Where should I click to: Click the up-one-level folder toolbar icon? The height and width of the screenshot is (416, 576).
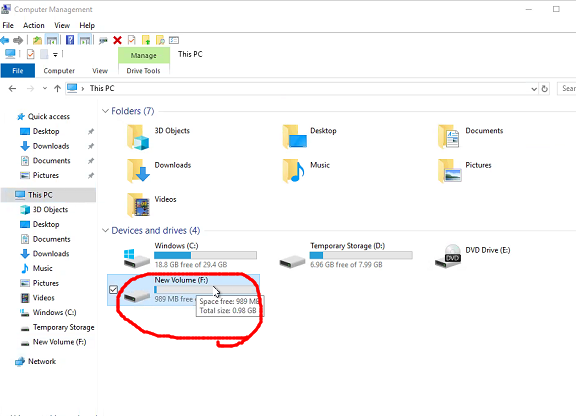(x=37, y=40)
